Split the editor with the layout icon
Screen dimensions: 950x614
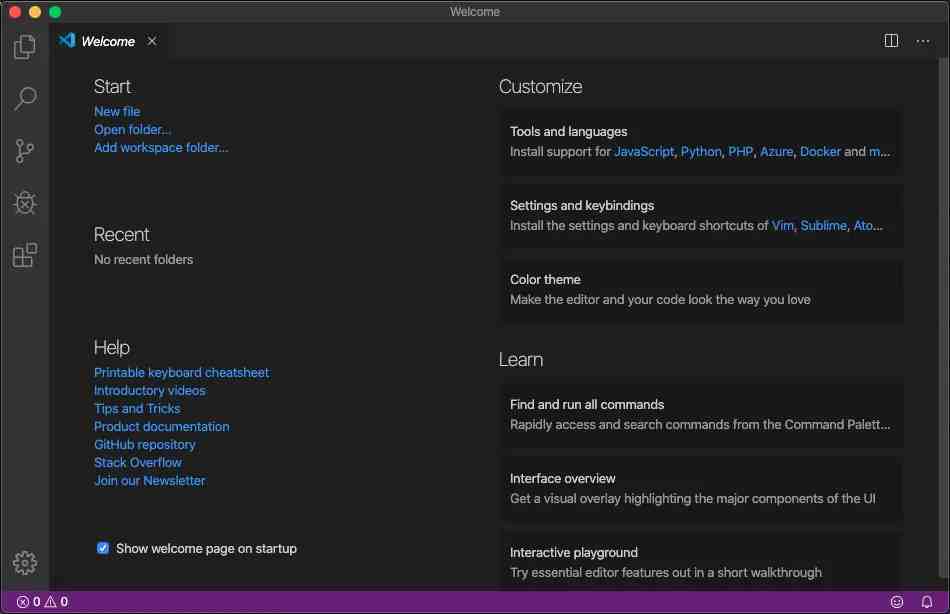coord(891,41)
